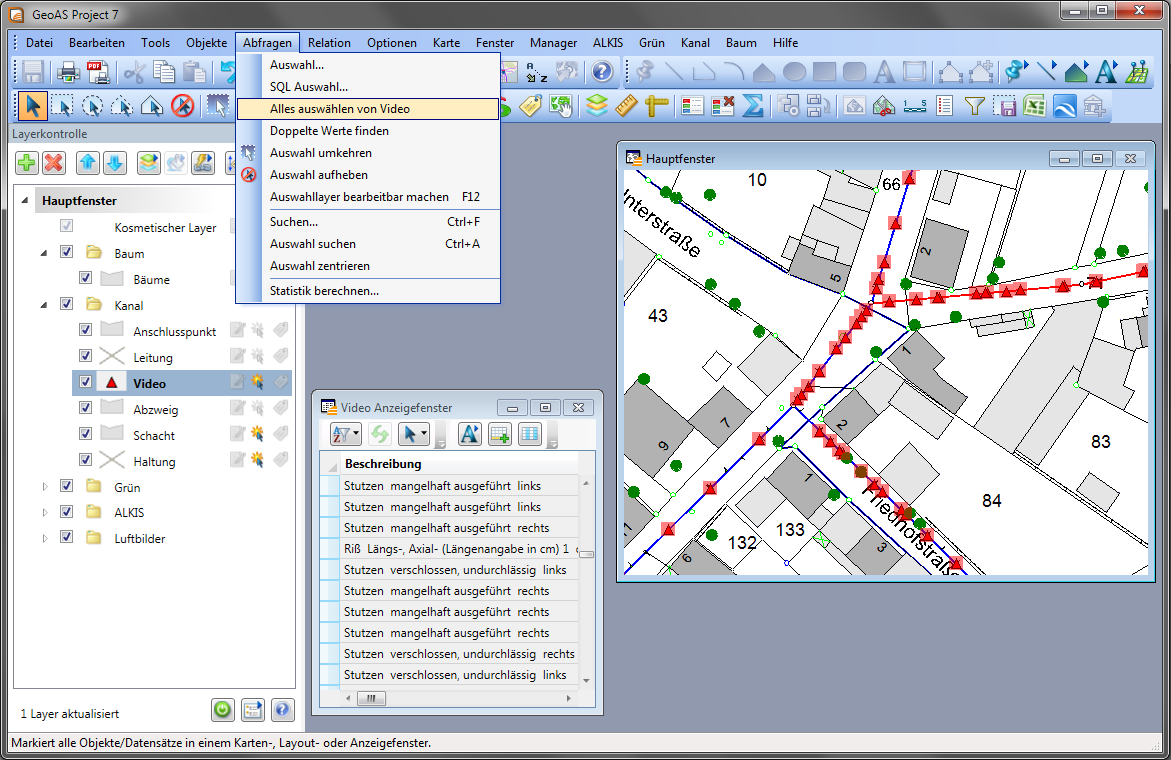Click the PDF print icon

(98, 72)
